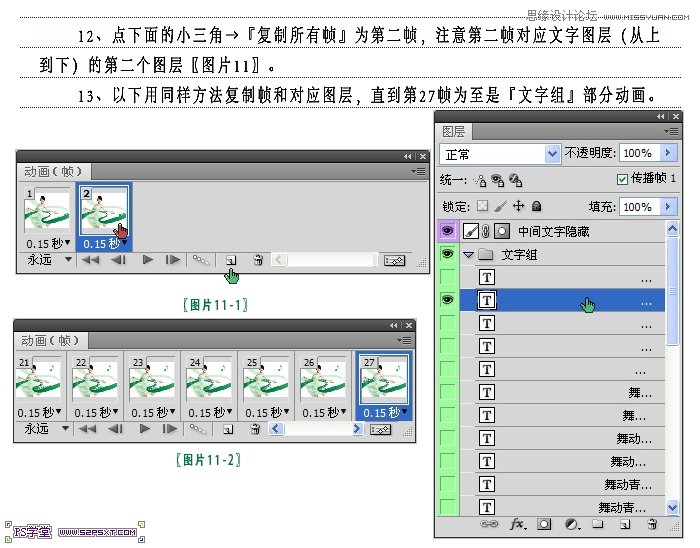Show the text layer directly under 文字组

[447, 277]
